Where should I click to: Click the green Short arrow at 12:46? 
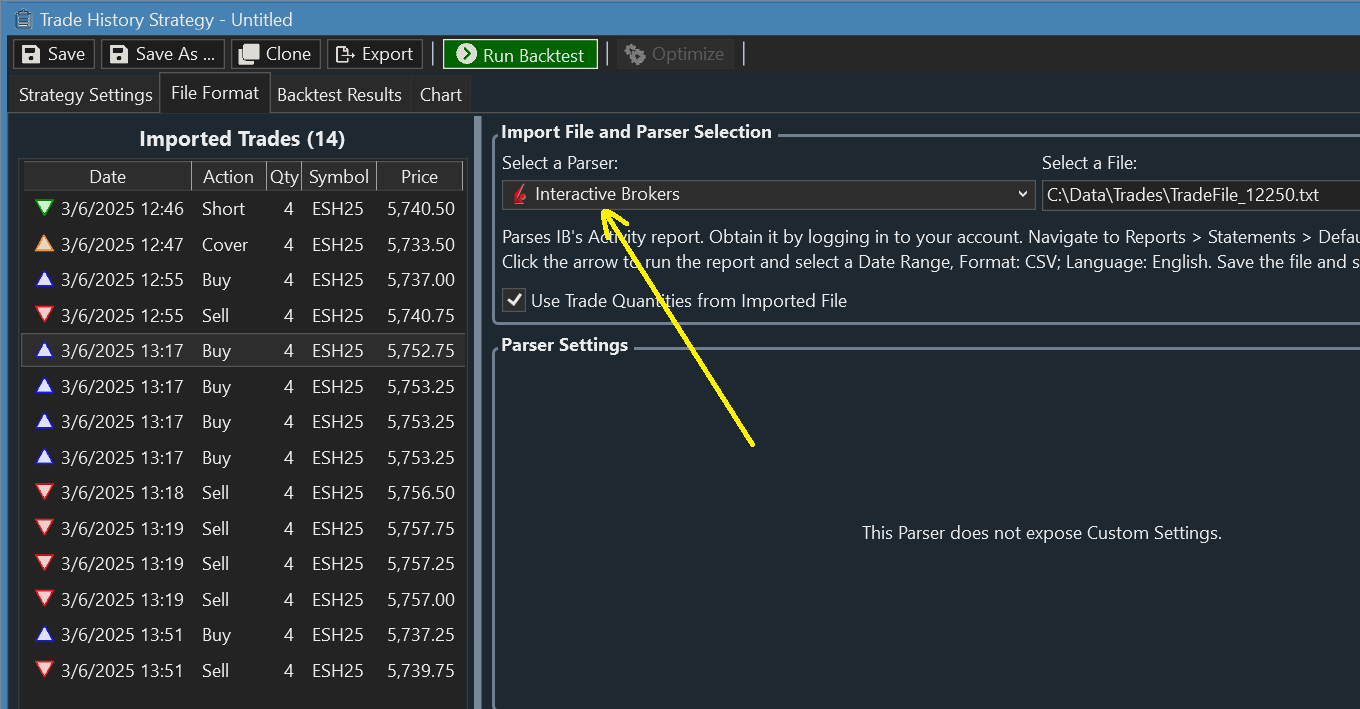click(43, 208)
